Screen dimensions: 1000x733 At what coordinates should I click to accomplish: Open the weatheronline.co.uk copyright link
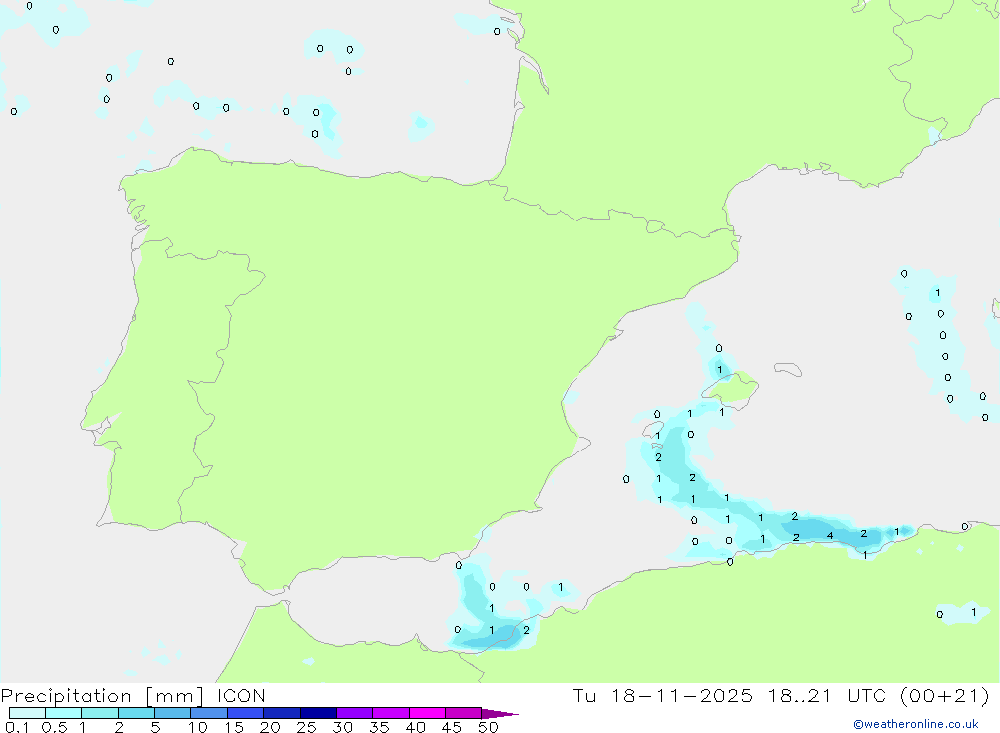(915, 724)
